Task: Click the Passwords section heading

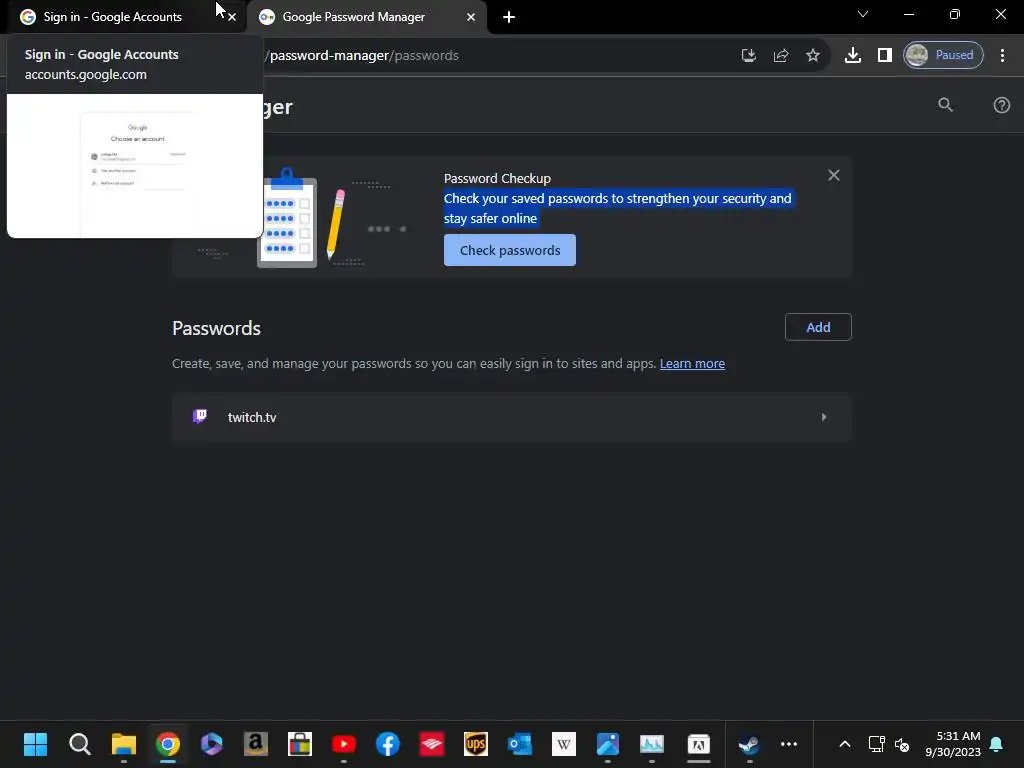Action: coord(216,328)
